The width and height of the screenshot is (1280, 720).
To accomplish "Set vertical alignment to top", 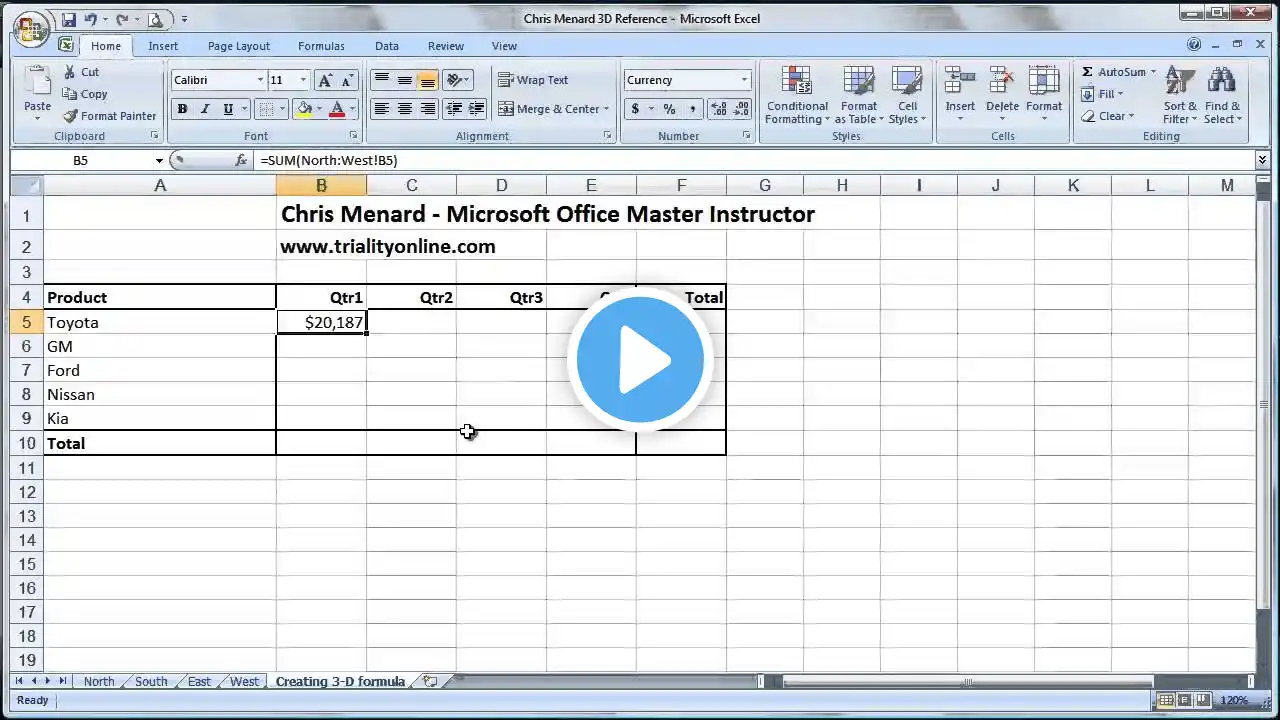I will coord(381,80).
